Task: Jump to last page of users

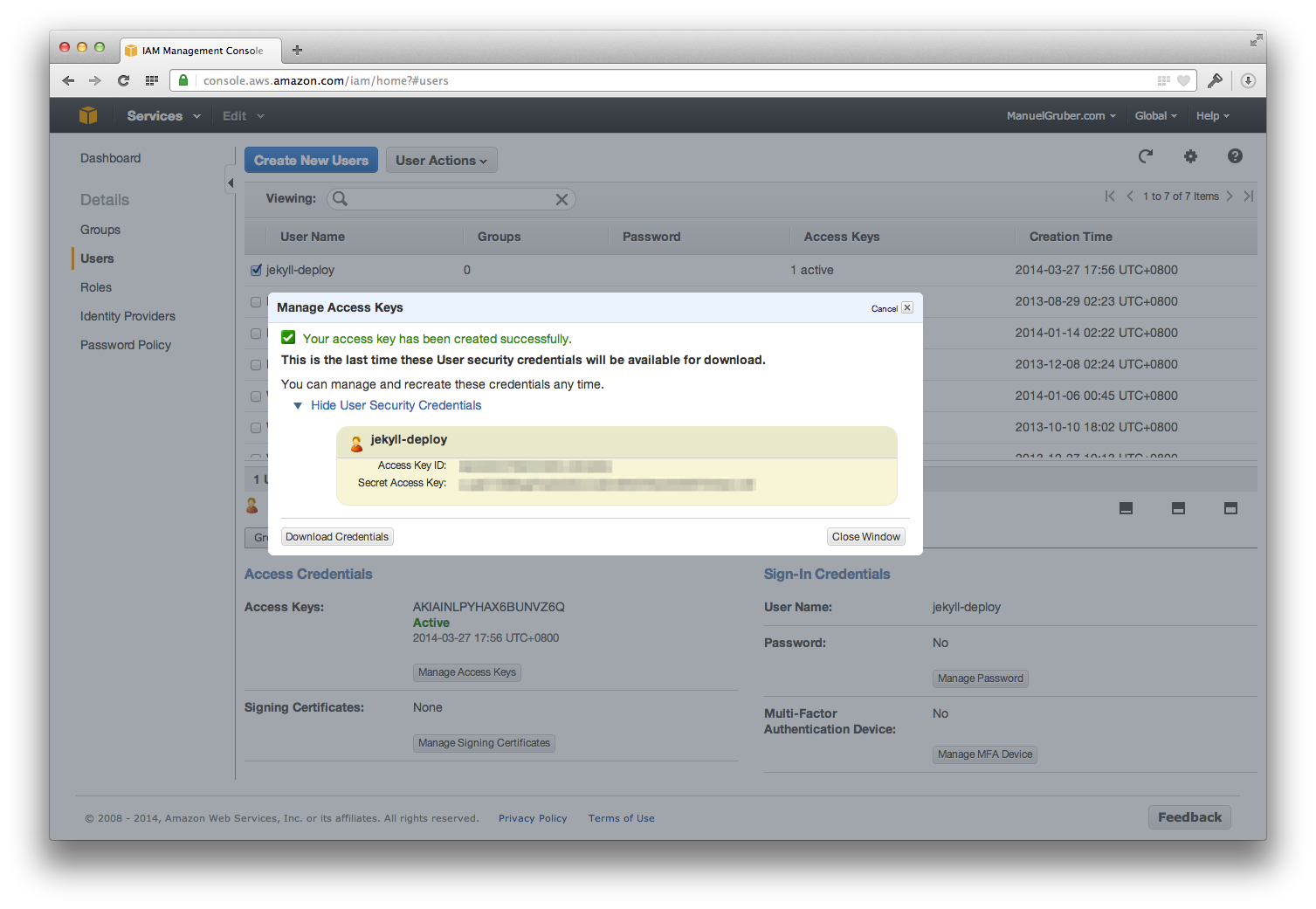Action: point(1249,196)
